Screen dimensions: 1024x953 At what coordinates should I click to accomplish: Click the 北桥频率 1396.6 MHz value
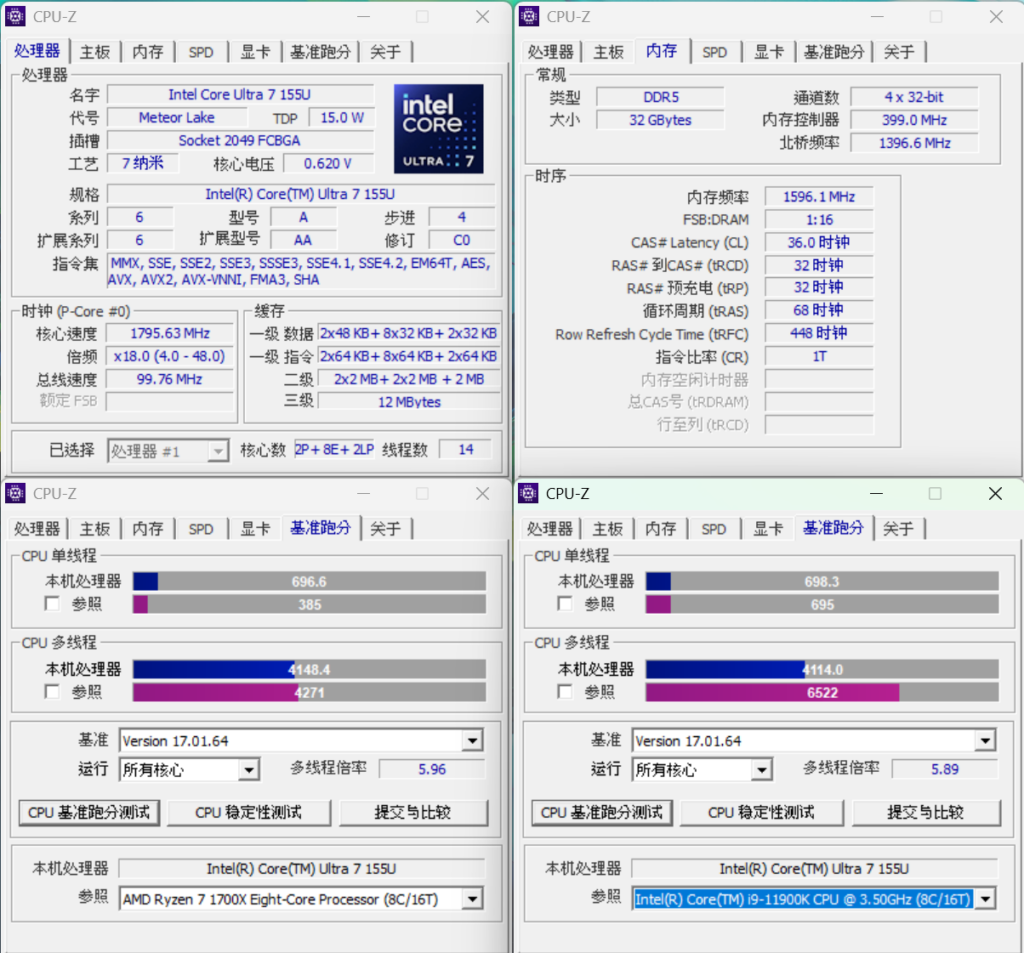pos(914,143)
